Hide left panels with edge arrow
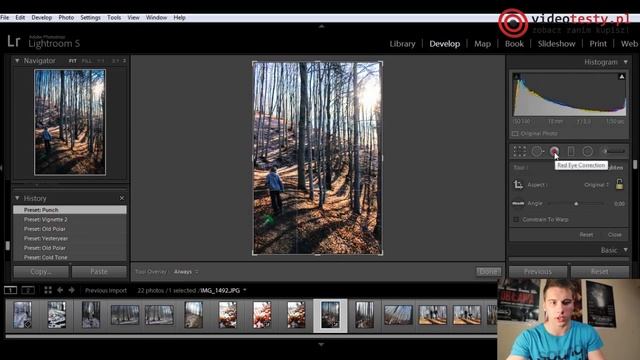Image resolution: width=640 pixels, height=360 pixels. 1,167
